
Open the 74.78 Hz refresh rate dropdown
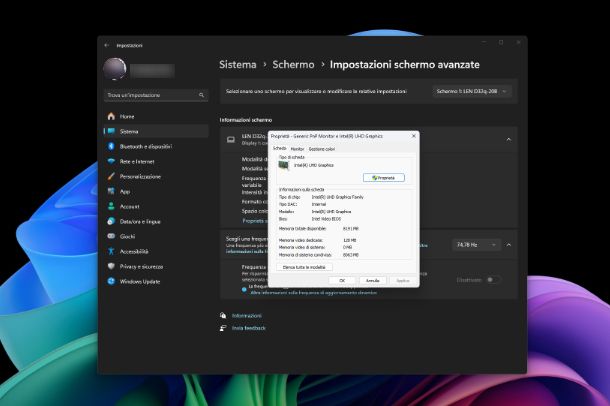point(476,245)
